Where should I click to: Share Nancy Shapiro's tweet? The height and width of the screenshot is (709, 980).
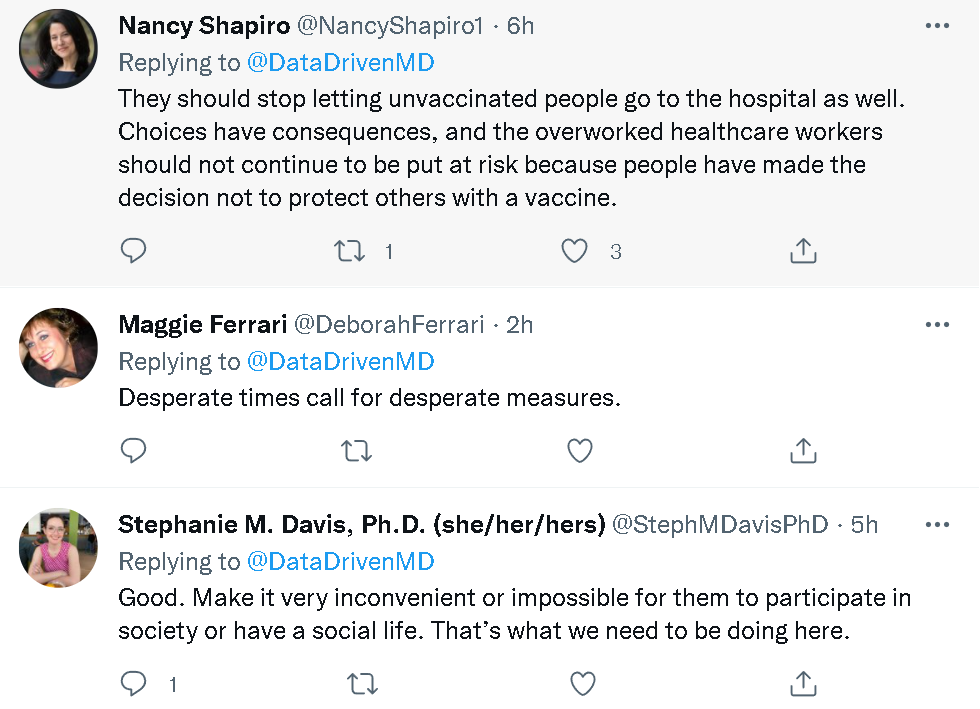[x=803, y=251]
